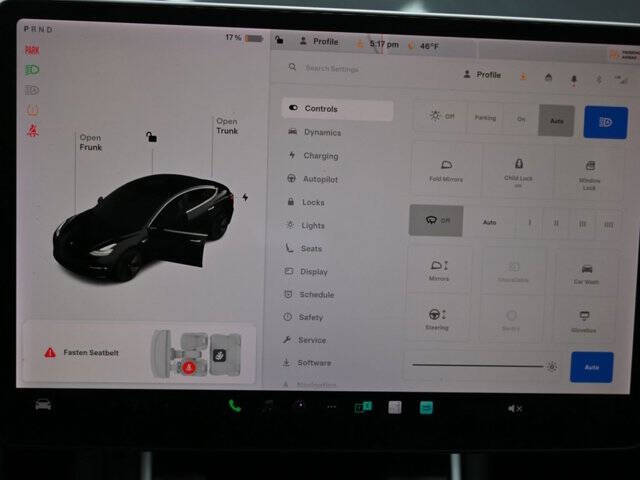Viewport: 640px width, 480px height.
Task: Open the music note media app
Action: point(268,406)
